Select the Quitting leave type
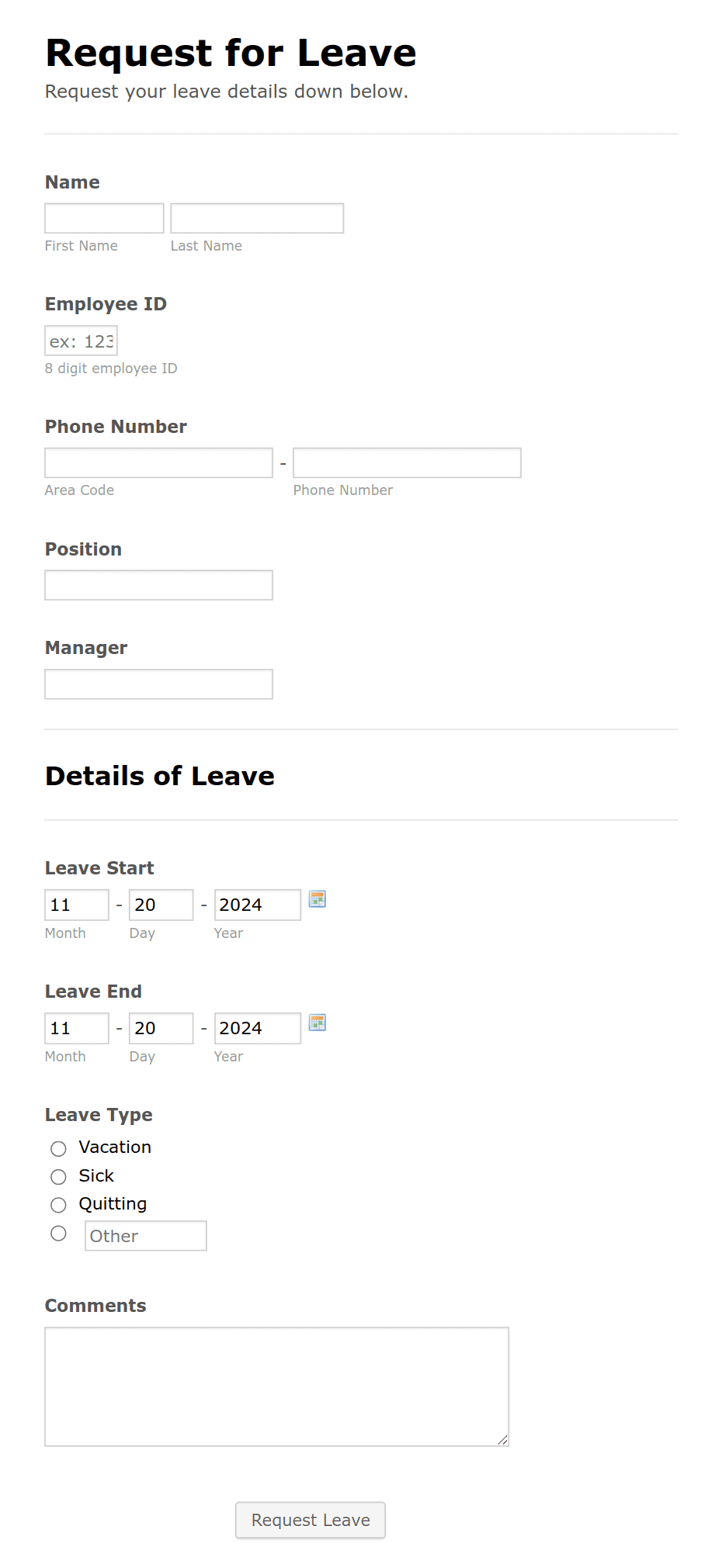The image size is (722, 1568). click(58, 1205)
